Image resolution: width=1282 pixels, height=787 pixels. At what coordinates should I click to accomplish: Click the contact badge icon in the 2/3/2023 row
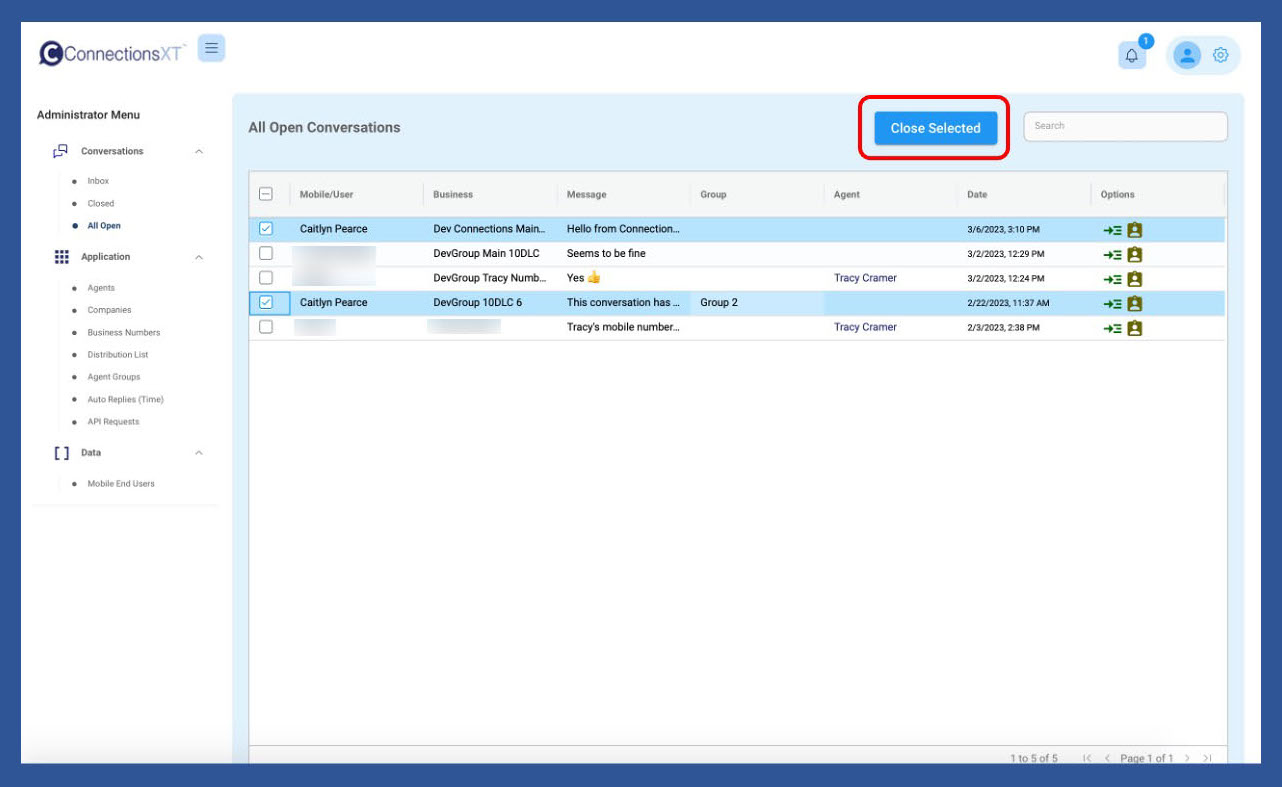point(1134,328)
